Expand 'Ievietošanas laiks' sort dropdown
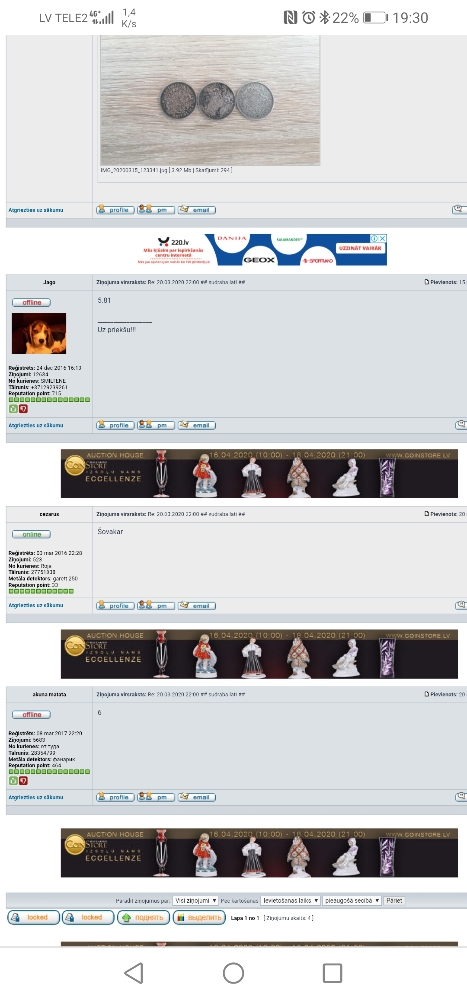This screenshot has width=467, height=1000. click(x=290, y=901)
